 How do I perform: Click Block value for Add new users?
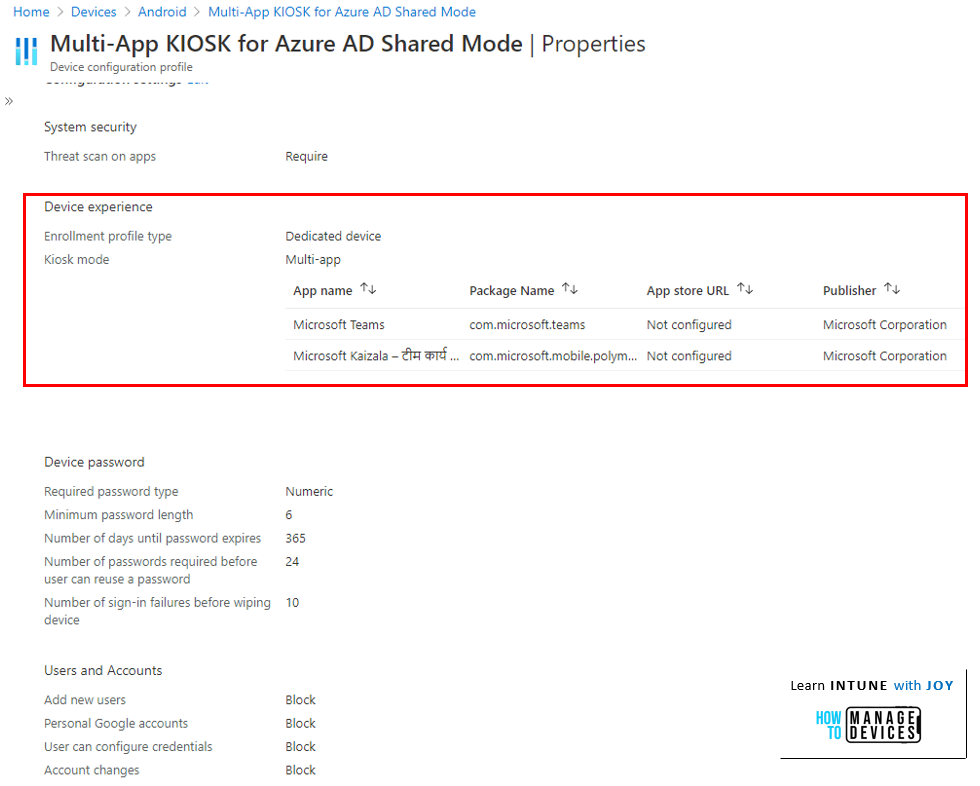tap(300, 700)
